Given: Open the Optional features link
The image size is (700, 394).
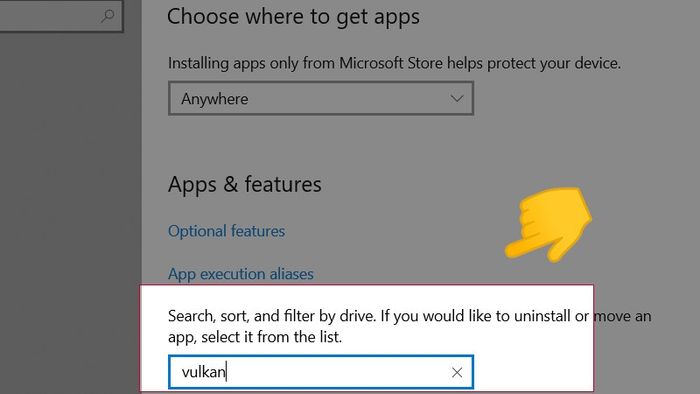Looking at the screenshot, I should tap(226, 231).
